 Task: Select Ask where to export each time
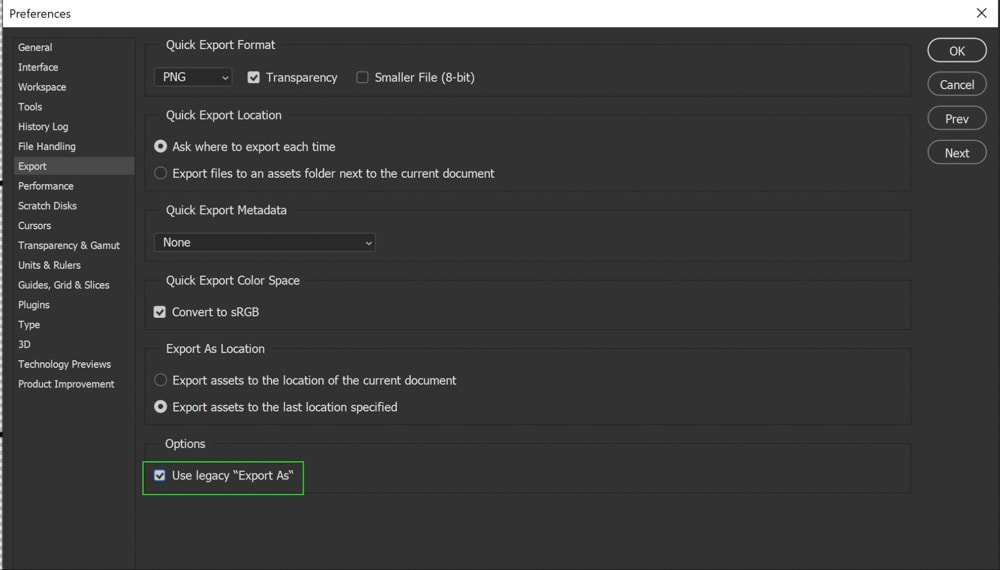point(161,146)
